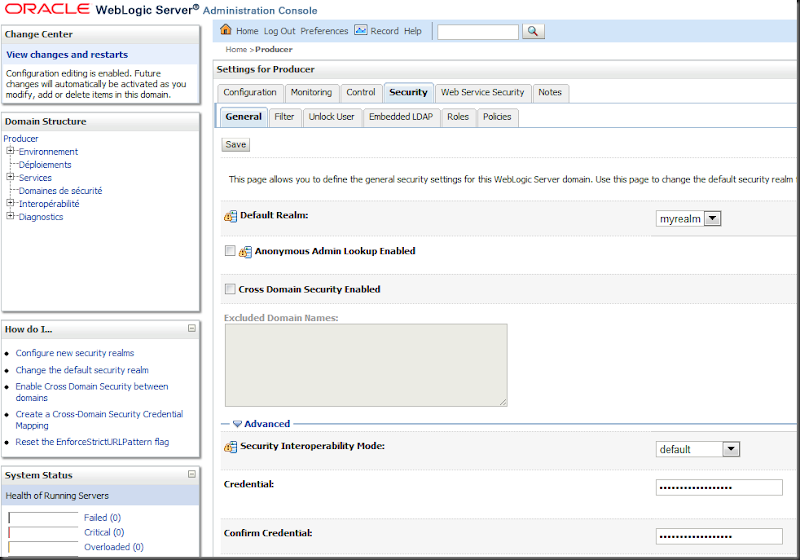Click the icon beside Anonymous Admin Lookup Enabled
Viewport: 800px width, 560px height.
(x=245, y=251)
